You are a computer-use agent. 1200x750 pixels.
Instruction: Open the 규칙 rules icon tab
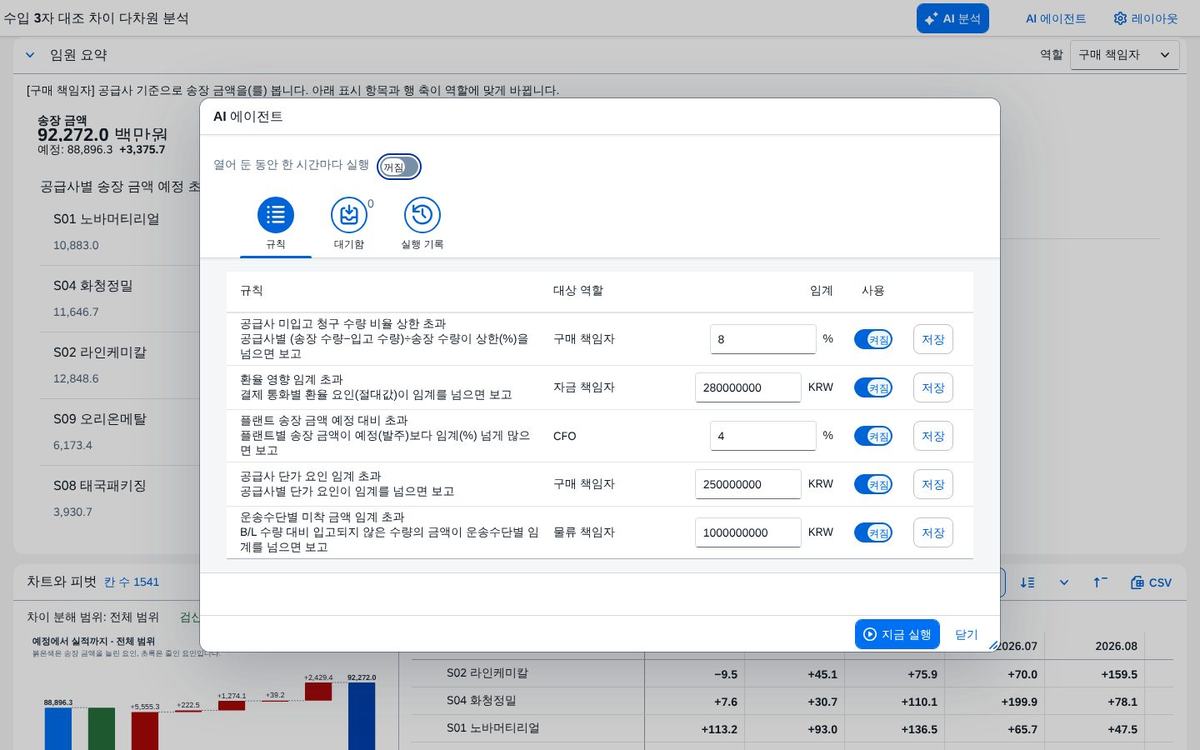(276, 223)
